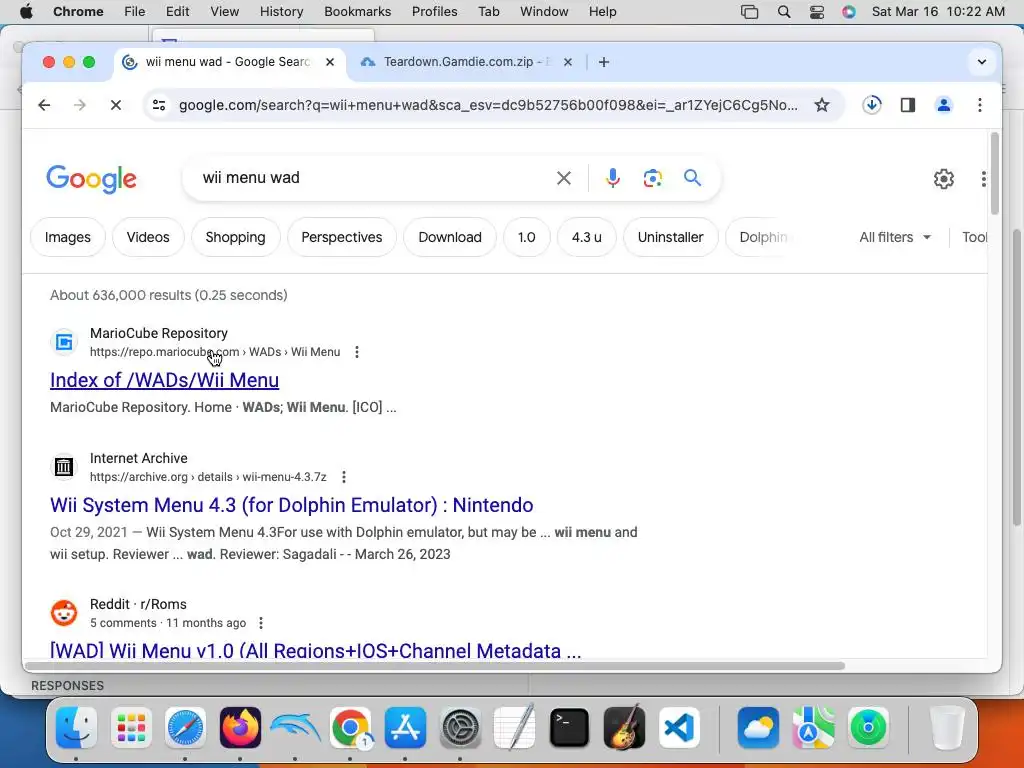Open macOS Control Center icon
Image resolution: width=1024 pixels, height=768 pixels.
(817, 12)
